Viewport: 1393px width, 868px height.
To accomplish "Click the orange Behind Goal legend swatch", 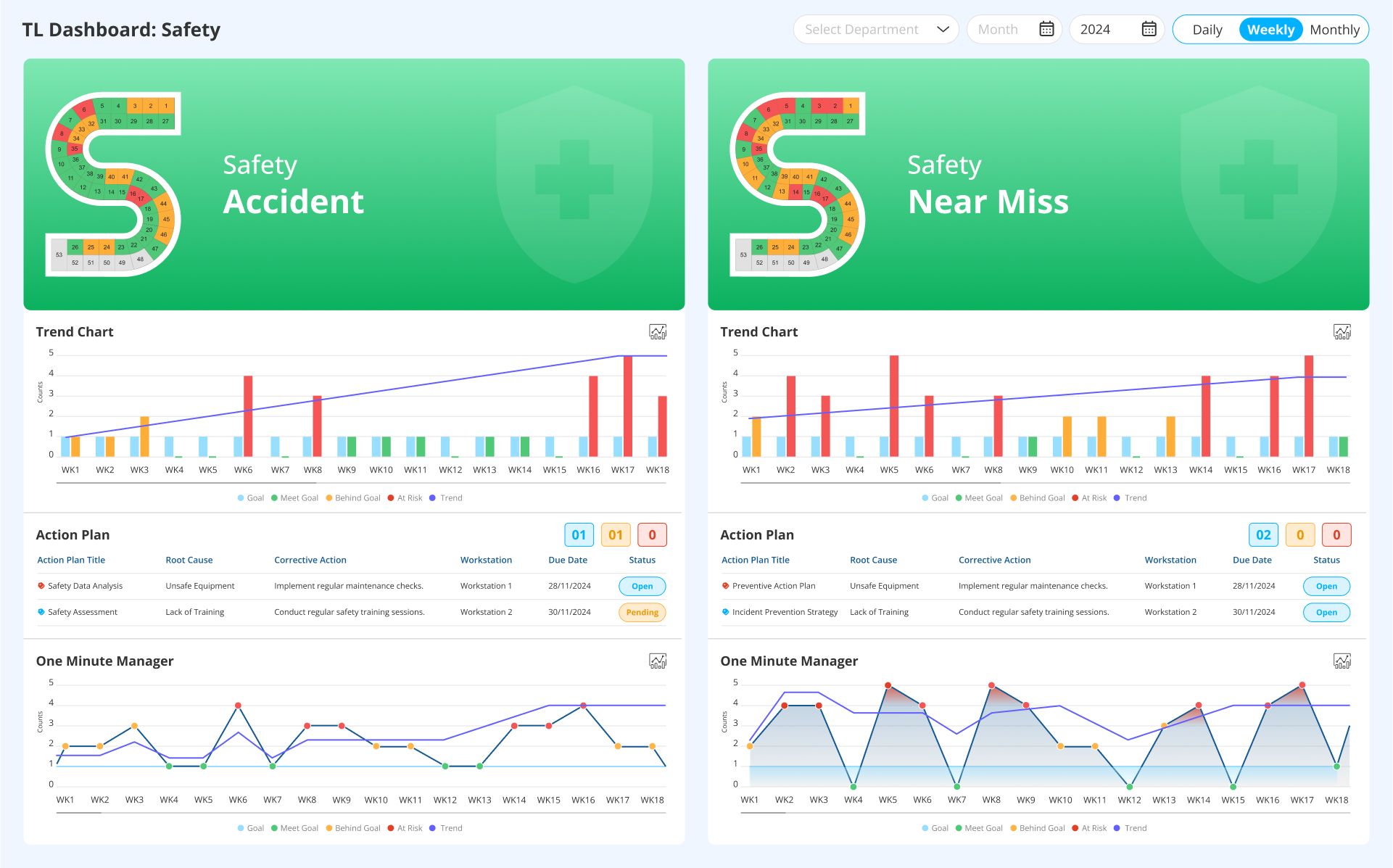I will (x=328, y=498).
